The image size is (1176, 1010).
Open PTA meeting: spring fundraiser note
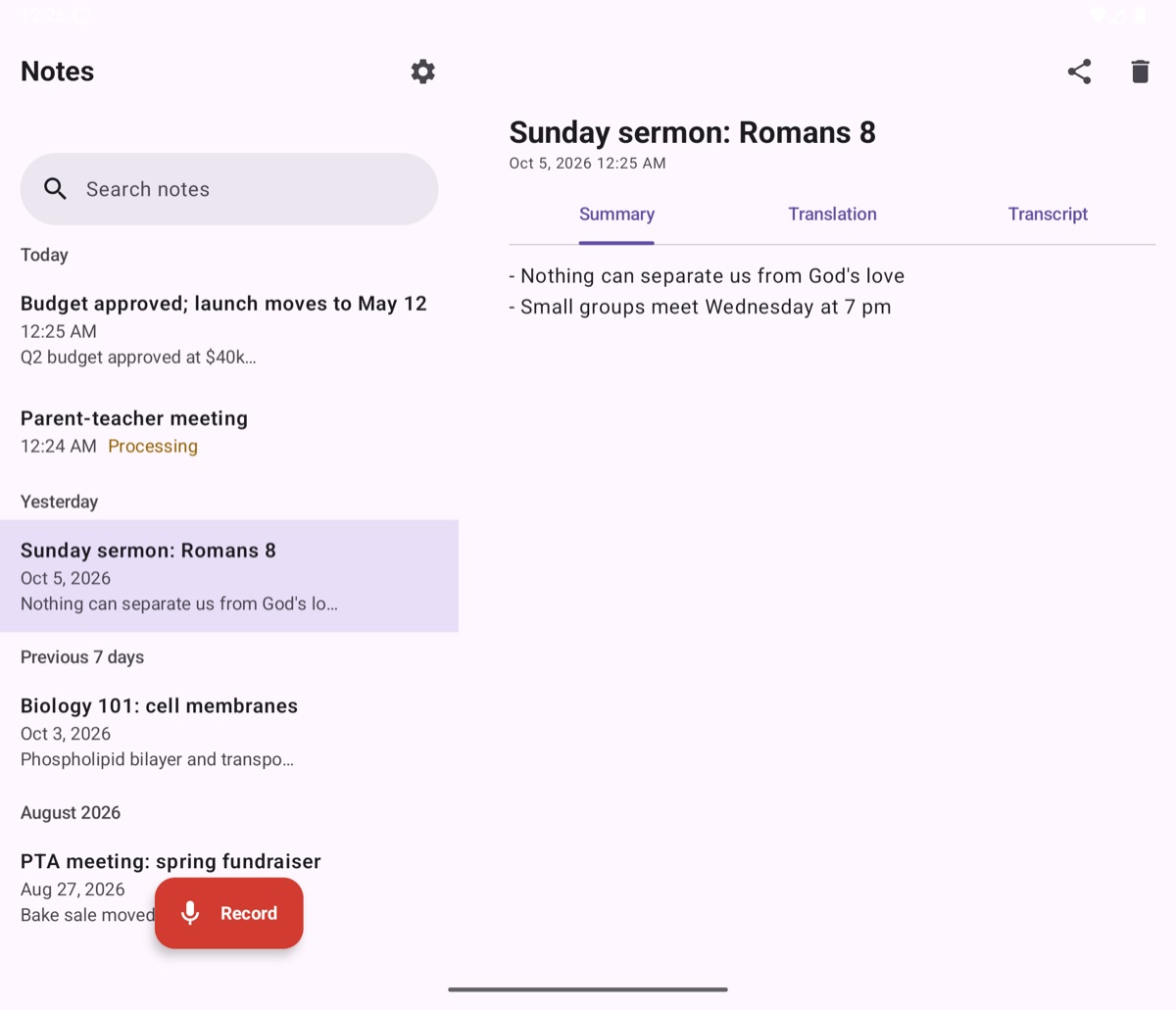click(229, 888)
